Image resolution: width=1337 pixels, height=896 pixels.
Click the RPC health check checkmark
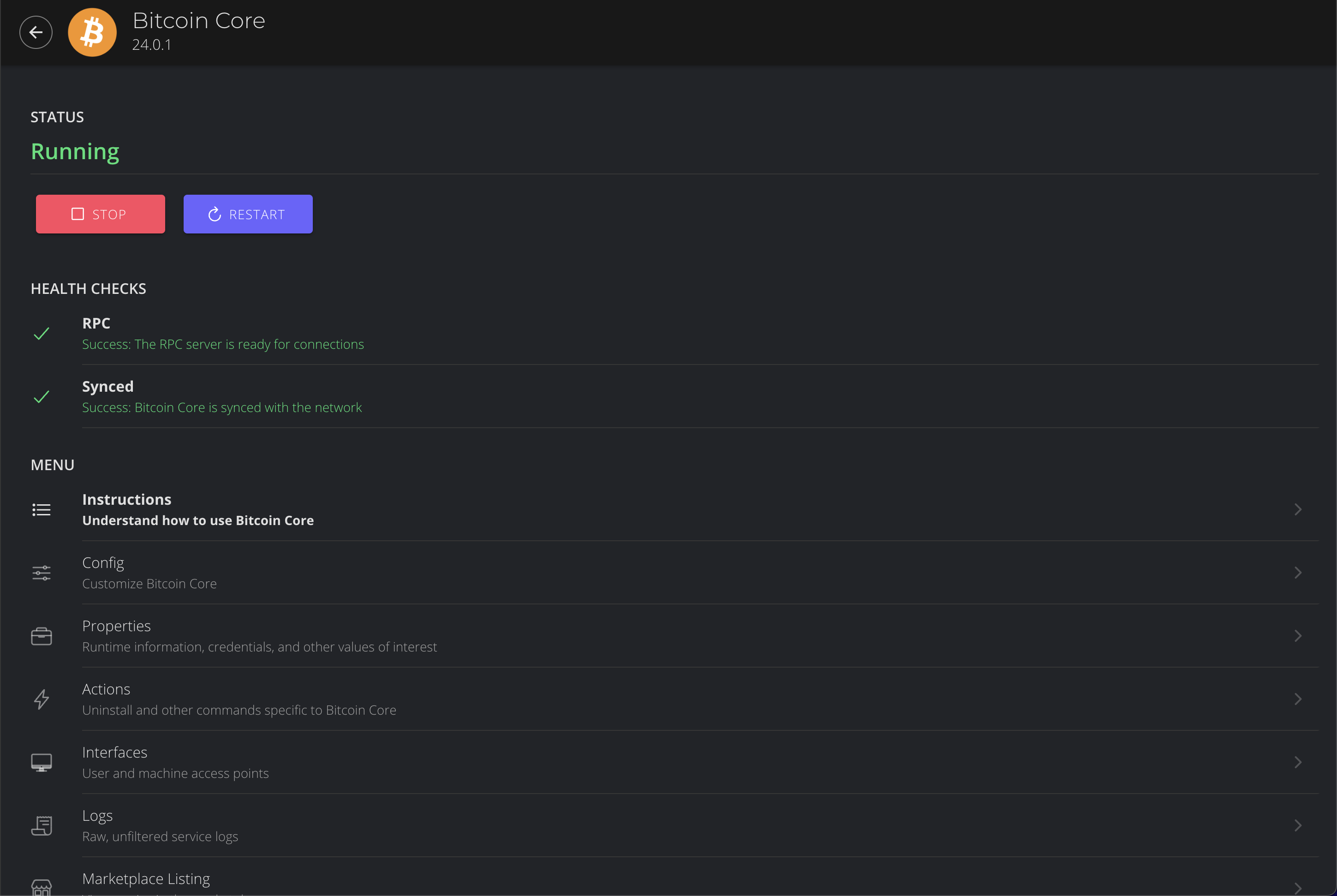(x=41, y=334)
